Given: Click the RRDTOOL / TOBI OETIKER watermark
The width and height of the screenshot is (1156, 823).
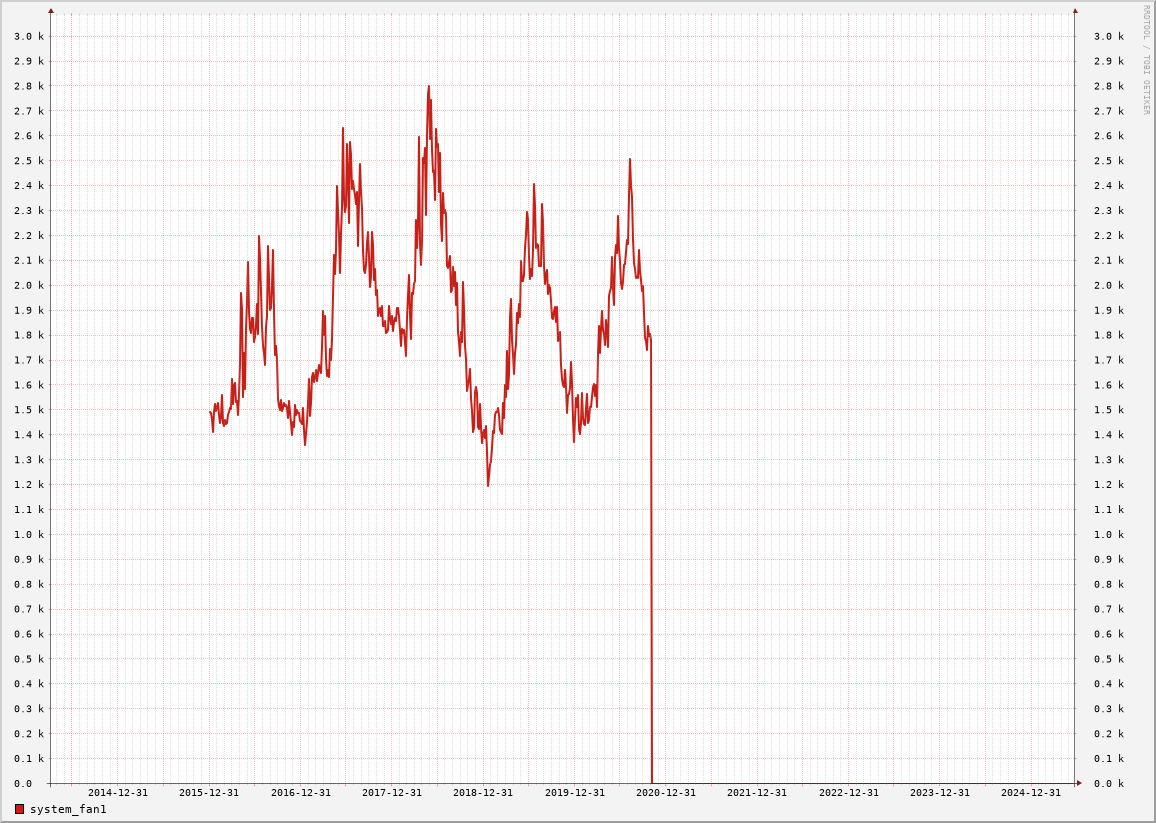Looking at the screenshot, I should [1146, 59].
